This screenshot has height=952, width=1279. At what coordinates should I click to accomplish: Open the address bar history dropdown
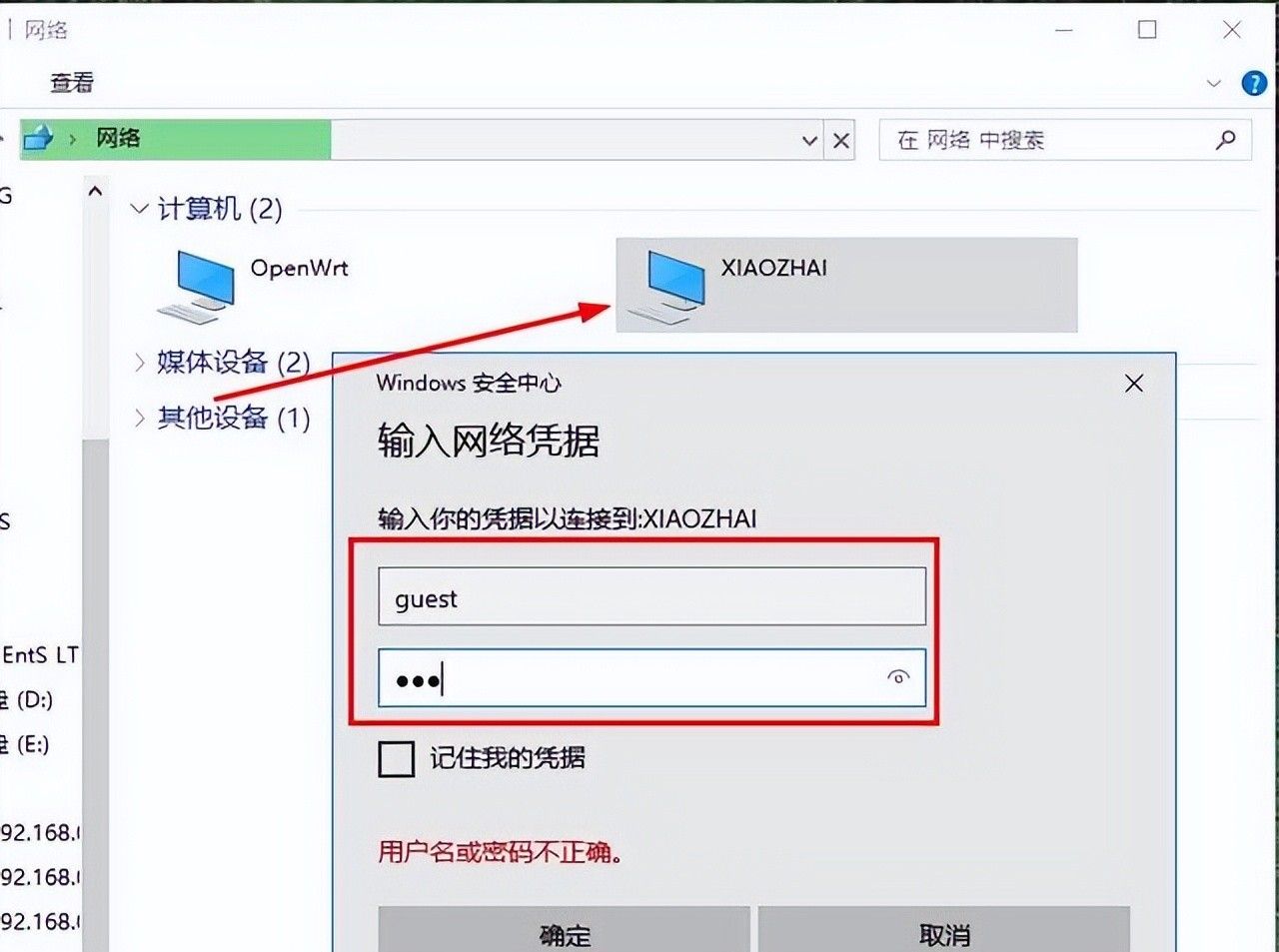click(810, 141)
